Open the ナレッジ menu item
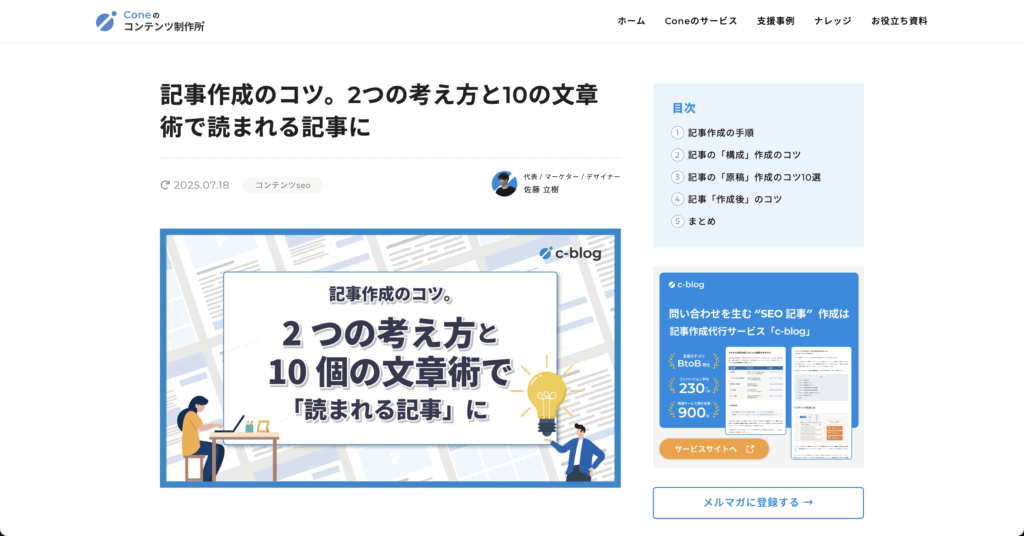 pyautogui.click(x=833, y=21)
